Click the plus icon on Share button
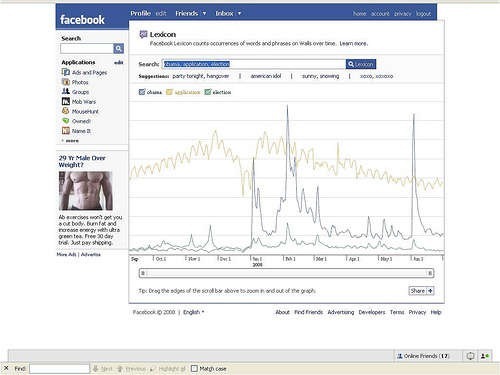The width and height of the screenshot is (500, 375). click(430, 291)
